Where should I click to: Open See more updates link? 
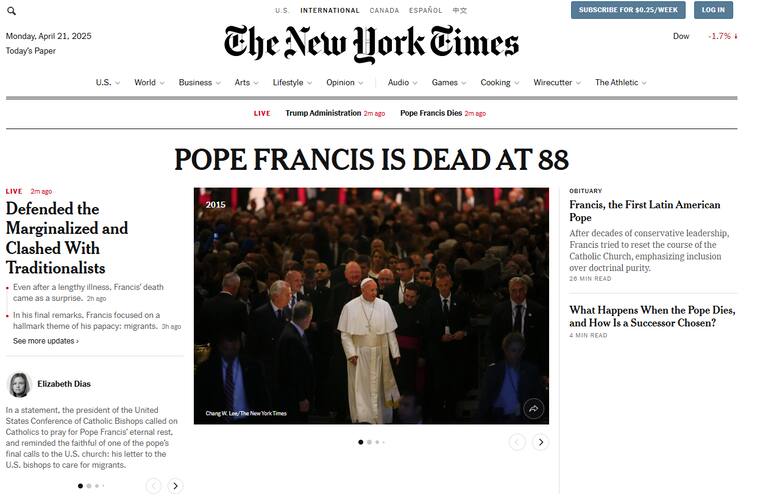coord(45,341)
